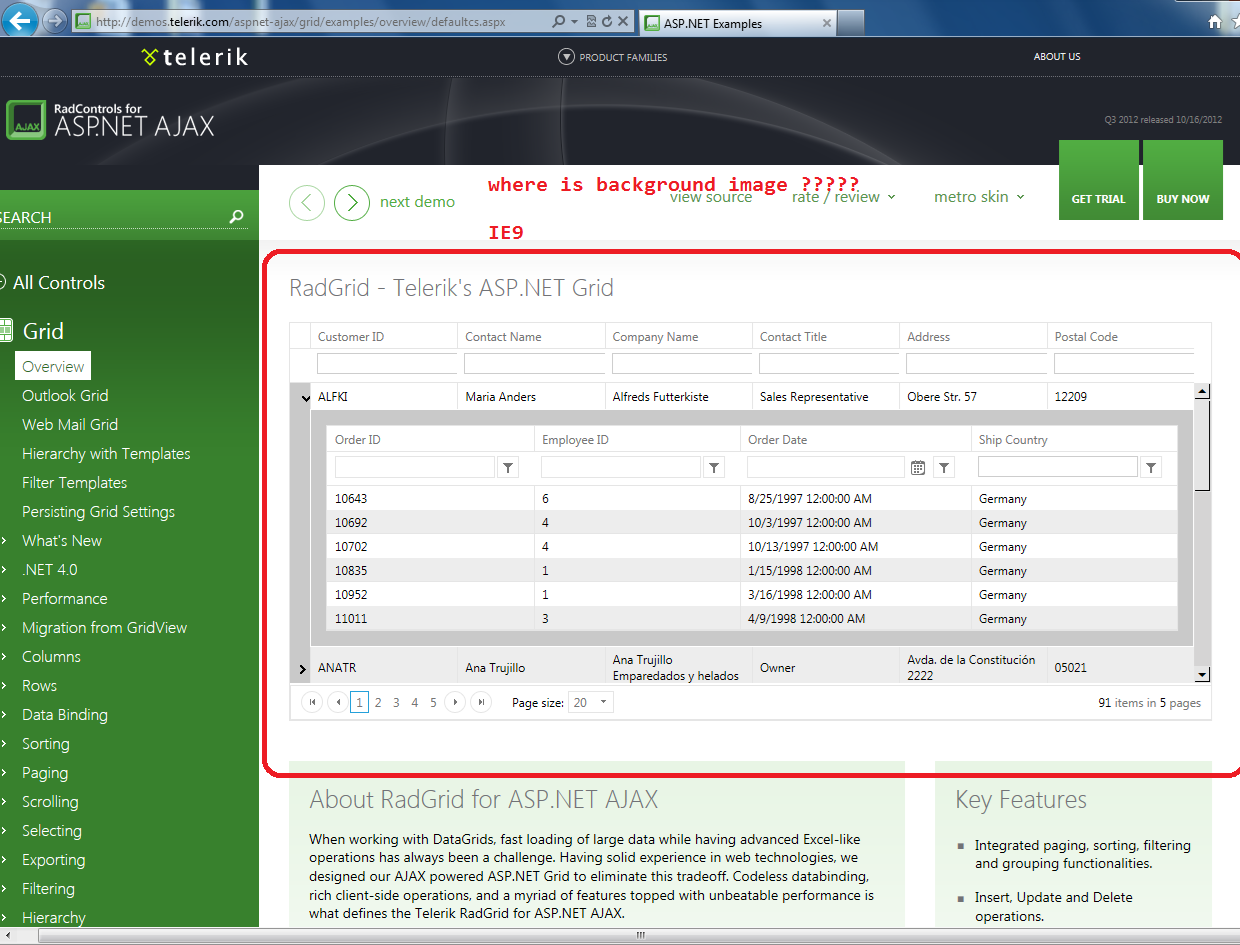
Task: Expand the ANATR row detail
Action: pyautogui.click(x=303, y=669)
